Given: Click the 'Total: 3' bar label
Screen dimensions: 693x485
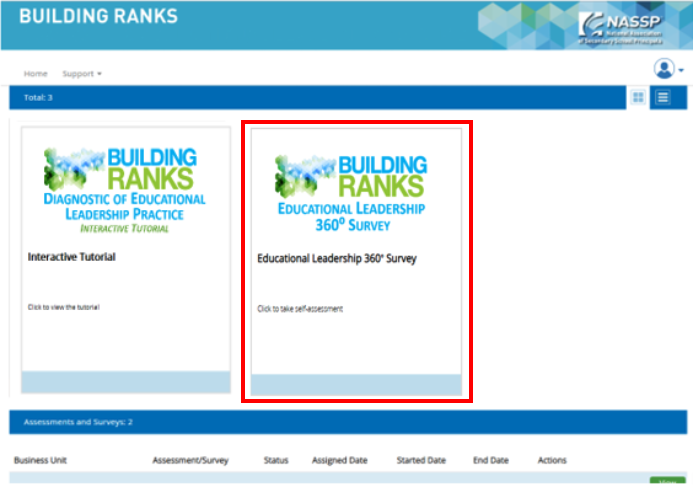Looking at the screenshot, I should click(x=38, y=98).
